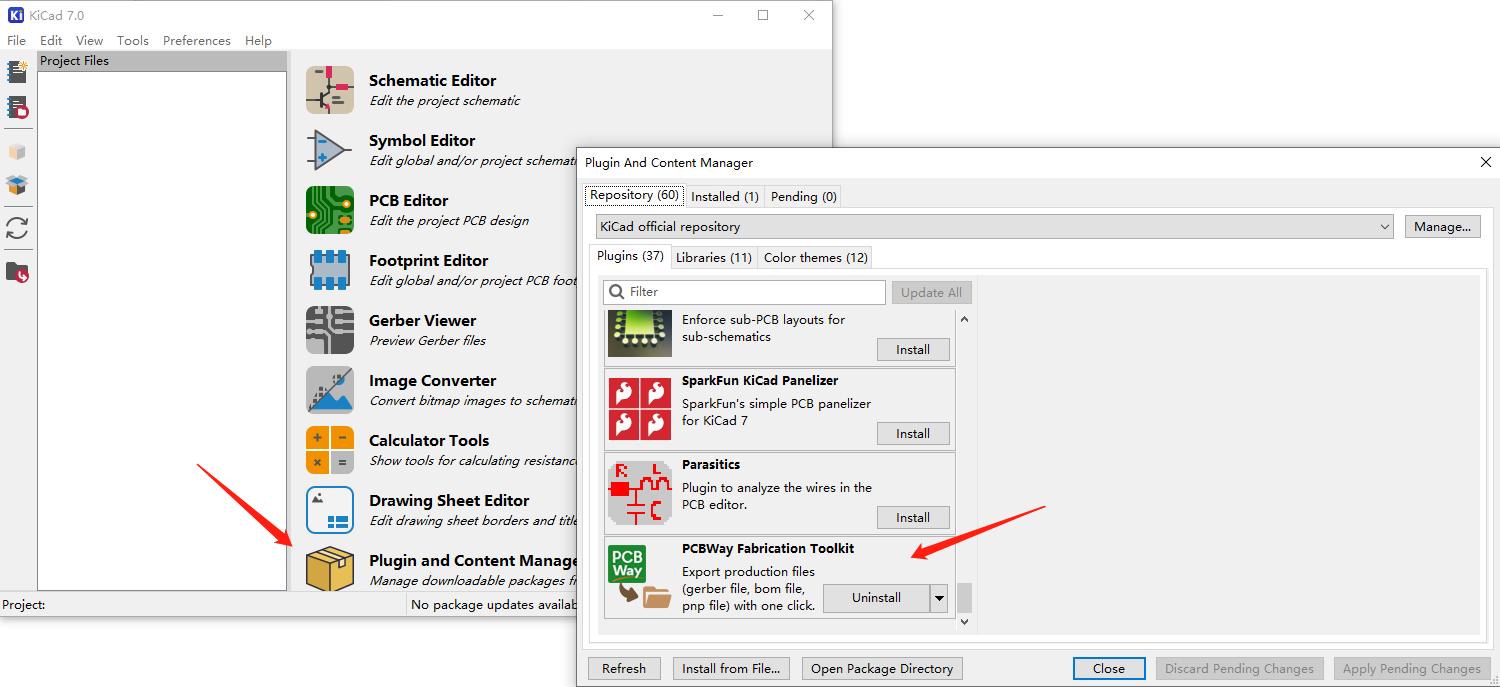Click the magnifier icon in the Filter box
The height and width of the screenshot is (687, 1500).
click(617, 292)
